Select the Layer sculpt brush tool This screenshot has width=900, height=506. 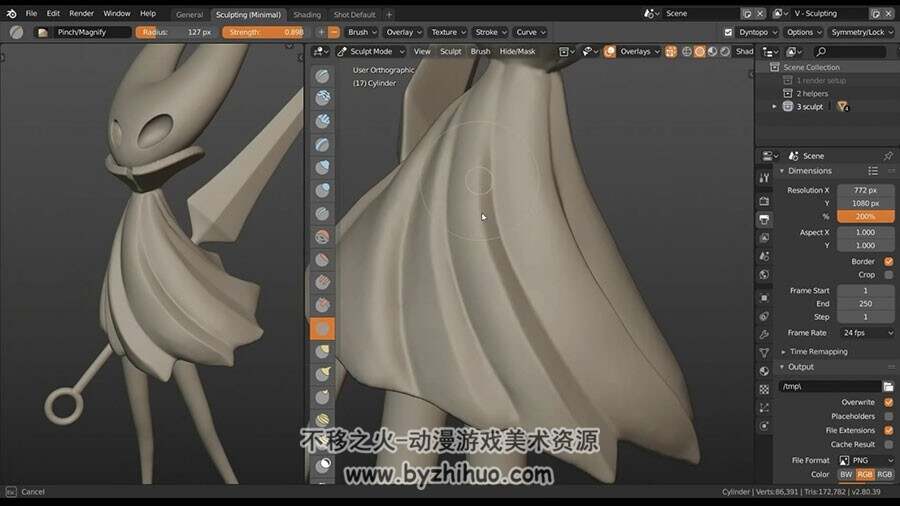point(322,145)
